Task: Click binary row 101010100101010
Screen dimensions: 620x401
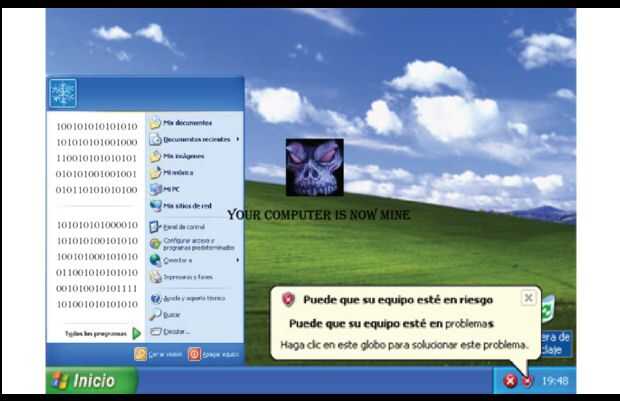Action: [97, 241]
